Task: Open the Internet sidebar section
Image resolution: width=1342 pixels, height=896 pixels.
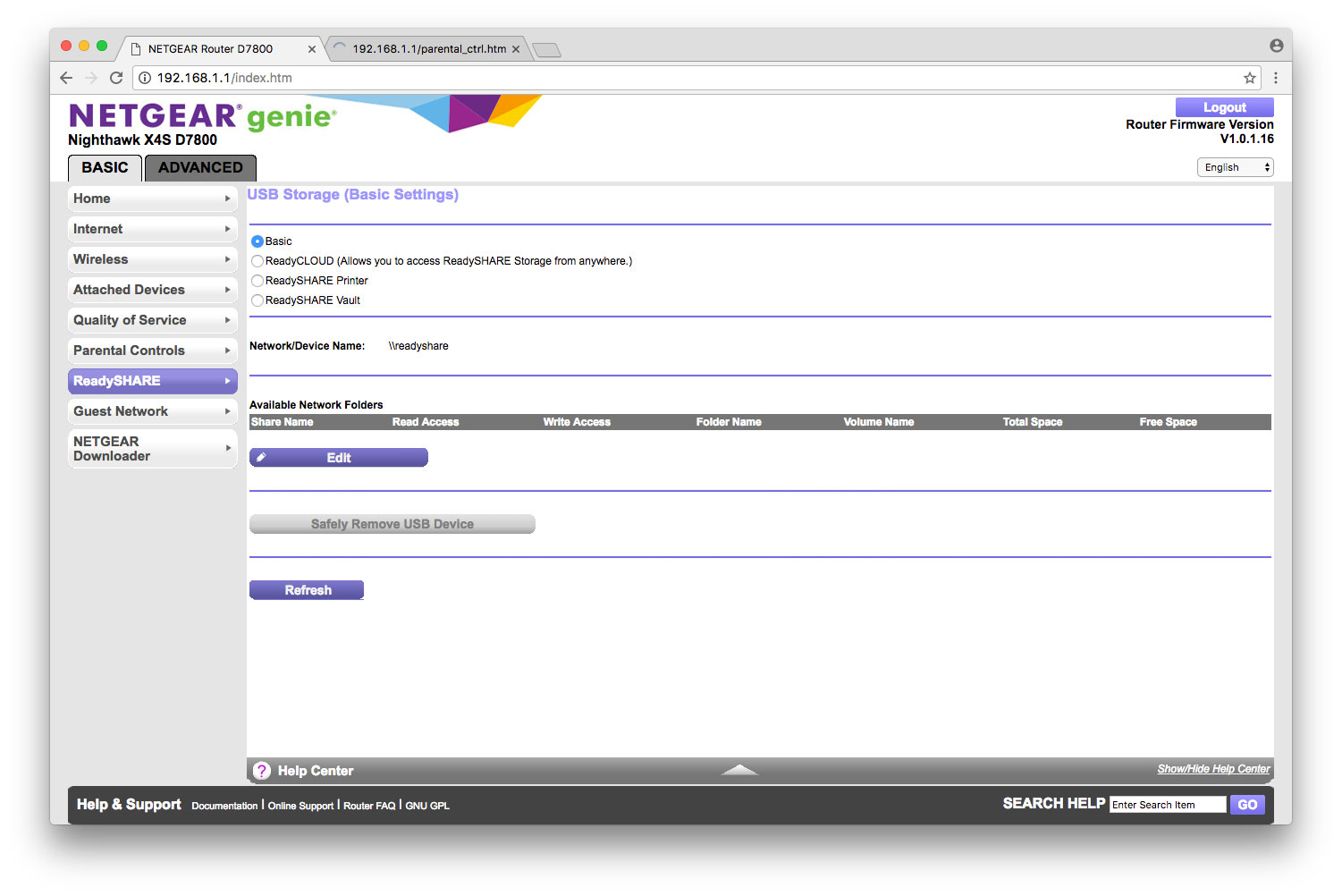Action: (152, 229)
